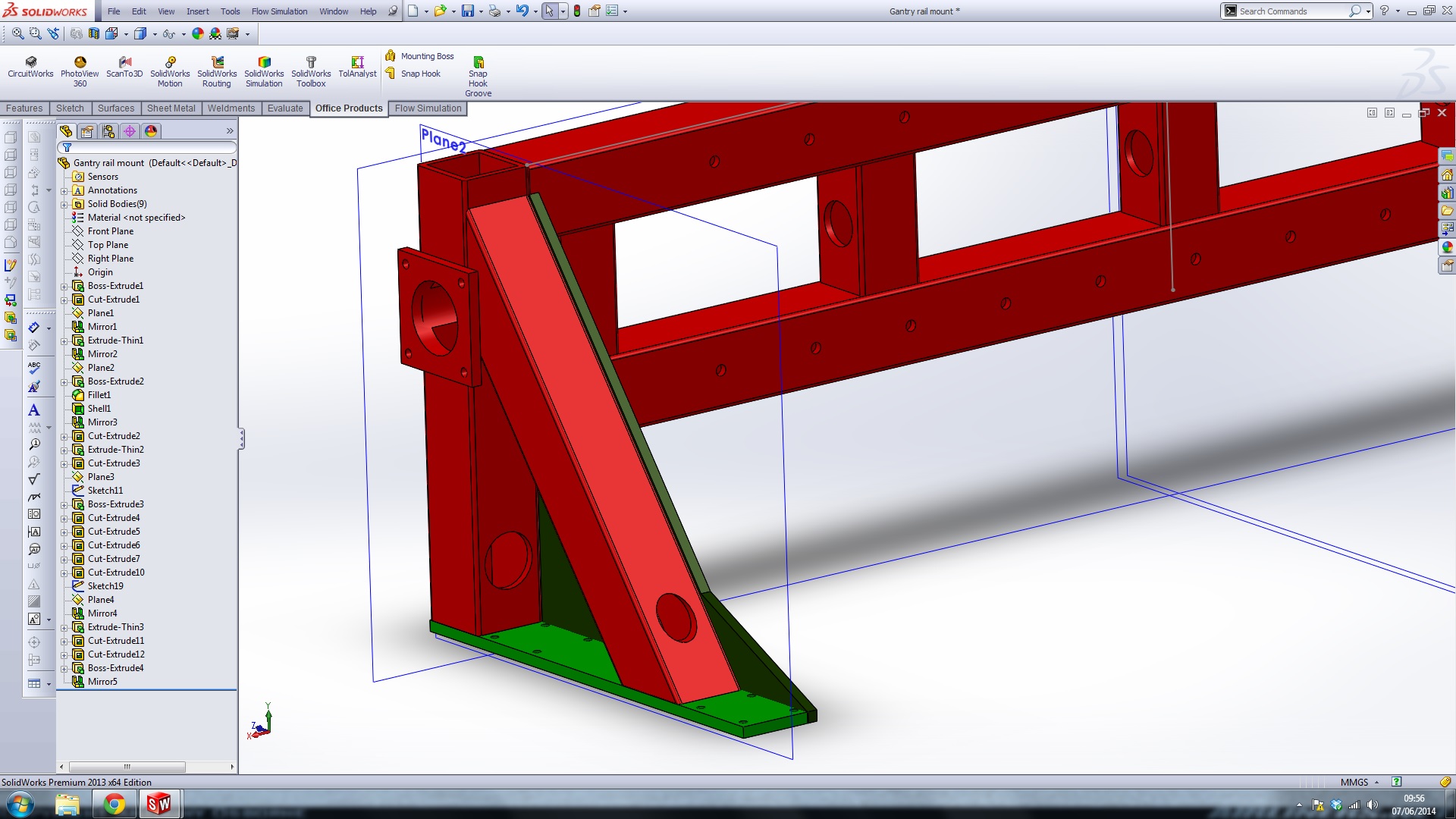Click the Mounting Boss button
Screen dimensions: 1456x819
pos(419,56)
